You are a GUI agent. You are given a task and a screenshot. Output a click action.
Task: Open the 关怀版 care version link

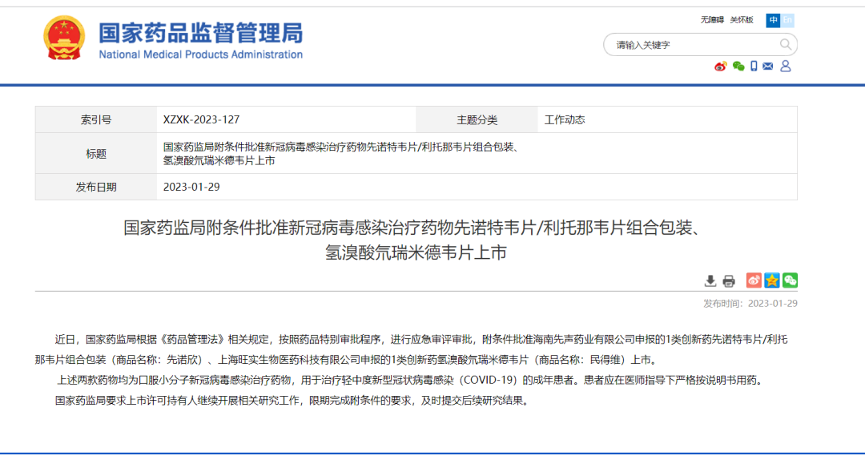click(x=741, y=20)
